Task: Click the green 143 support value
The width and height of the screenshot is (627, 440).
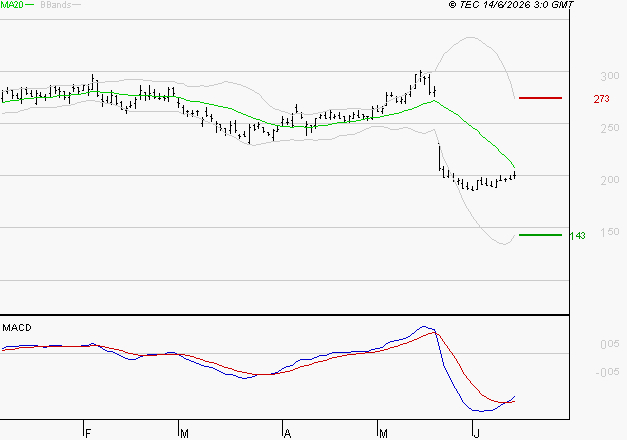Action: point(577,236)
